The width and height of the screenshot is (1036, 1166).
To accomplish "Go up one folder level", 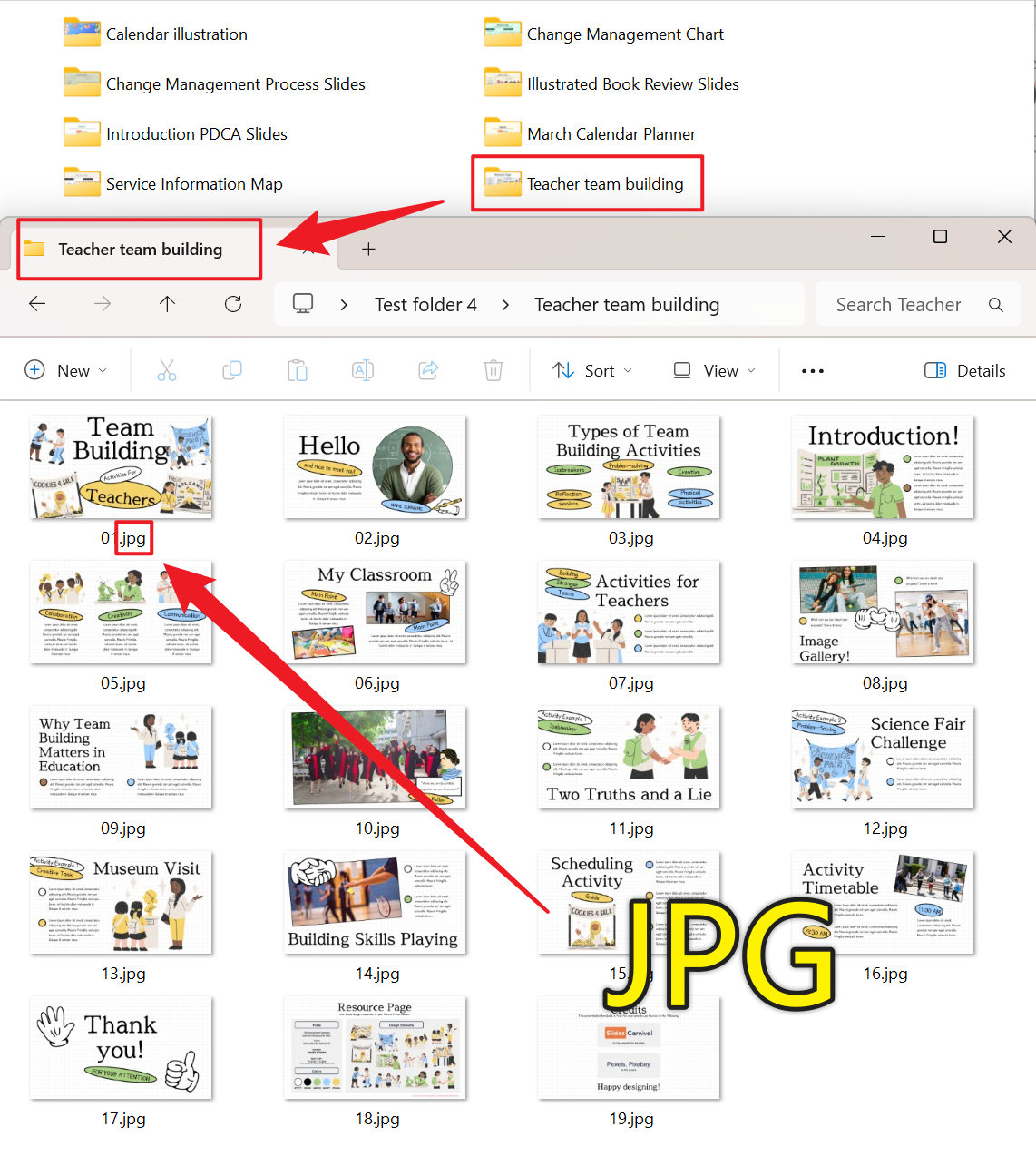I will click(x=167, y=304).
